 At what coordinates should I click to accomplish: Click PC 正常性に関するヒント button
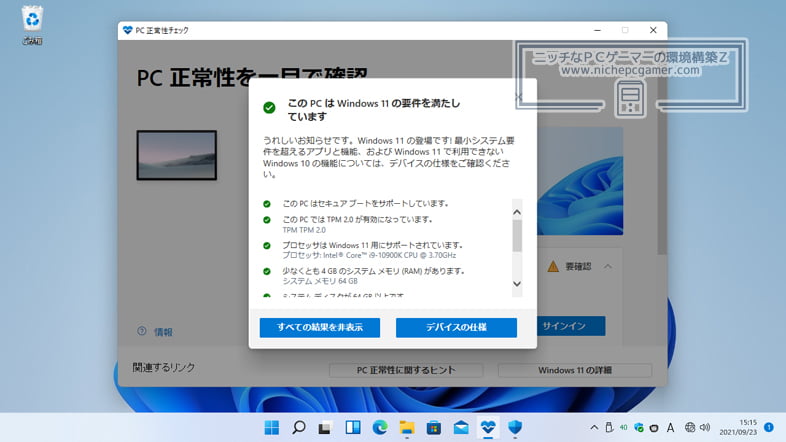pyautogui.click(x=406, y=370)
